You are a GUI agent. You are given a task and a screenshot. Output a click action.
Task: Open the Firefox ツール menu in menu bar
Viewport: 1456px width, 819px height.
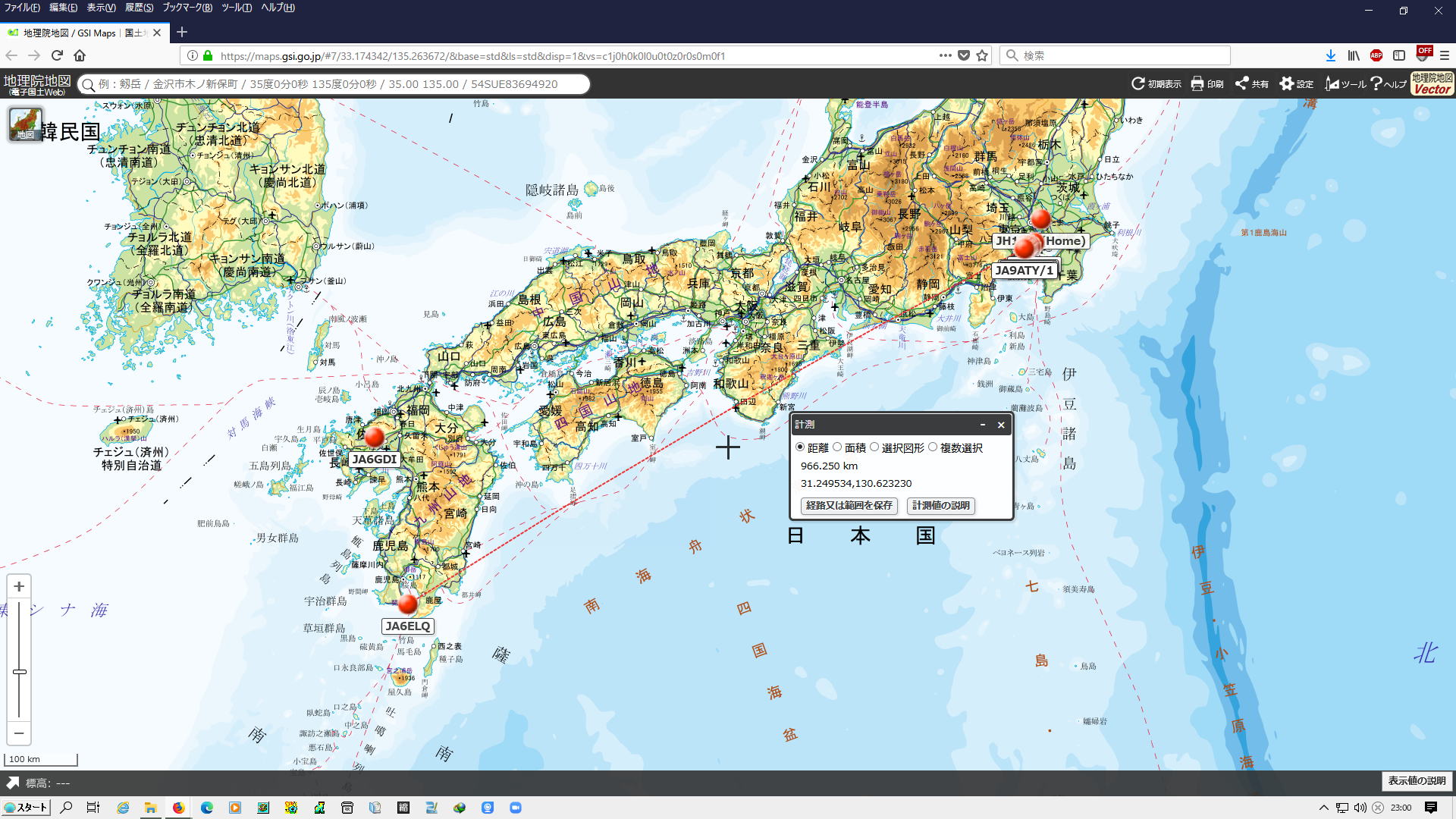[237, 8]
